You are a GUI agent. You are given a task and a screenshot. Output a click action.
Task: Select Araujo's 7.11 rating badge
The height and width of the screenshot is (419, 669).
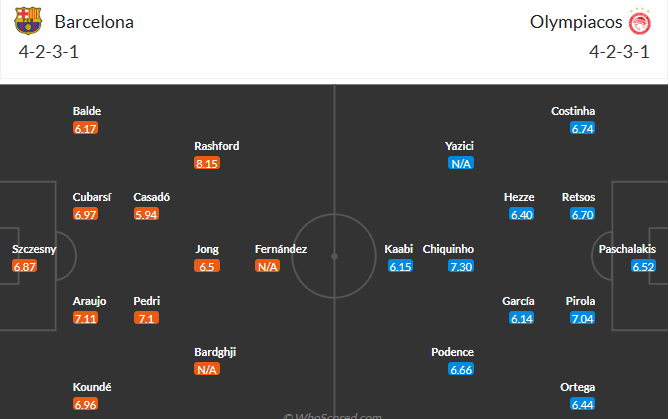coord(86,318)
